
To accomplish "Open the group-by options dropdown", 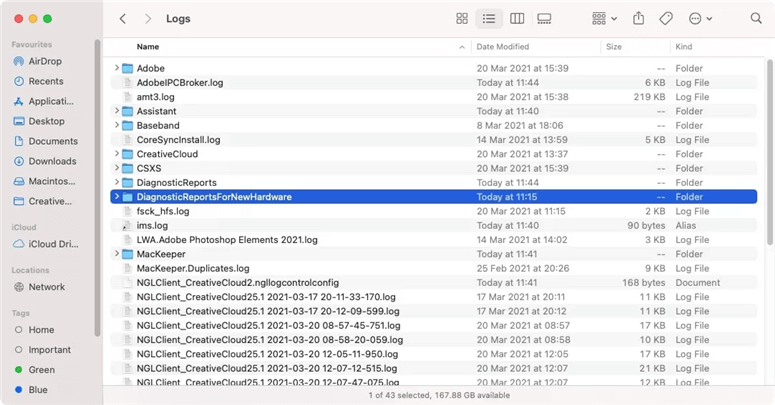I will pyautogui.click(x=604, y=19).
